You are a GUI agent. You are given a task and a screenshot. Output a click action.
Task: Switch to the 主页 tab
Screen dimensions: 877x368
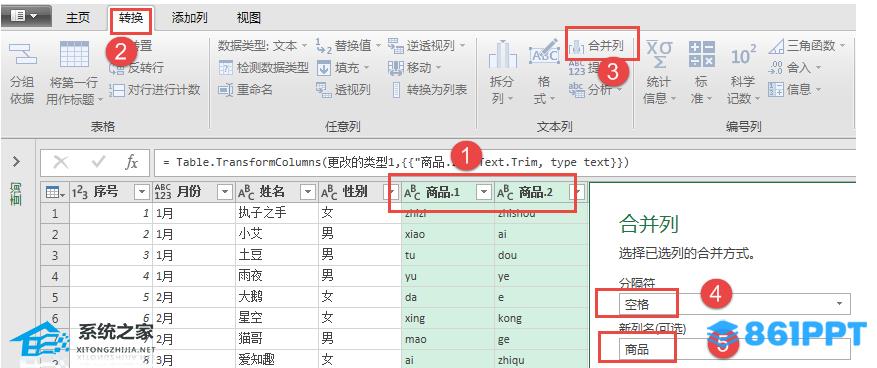[x=78, y=18]
